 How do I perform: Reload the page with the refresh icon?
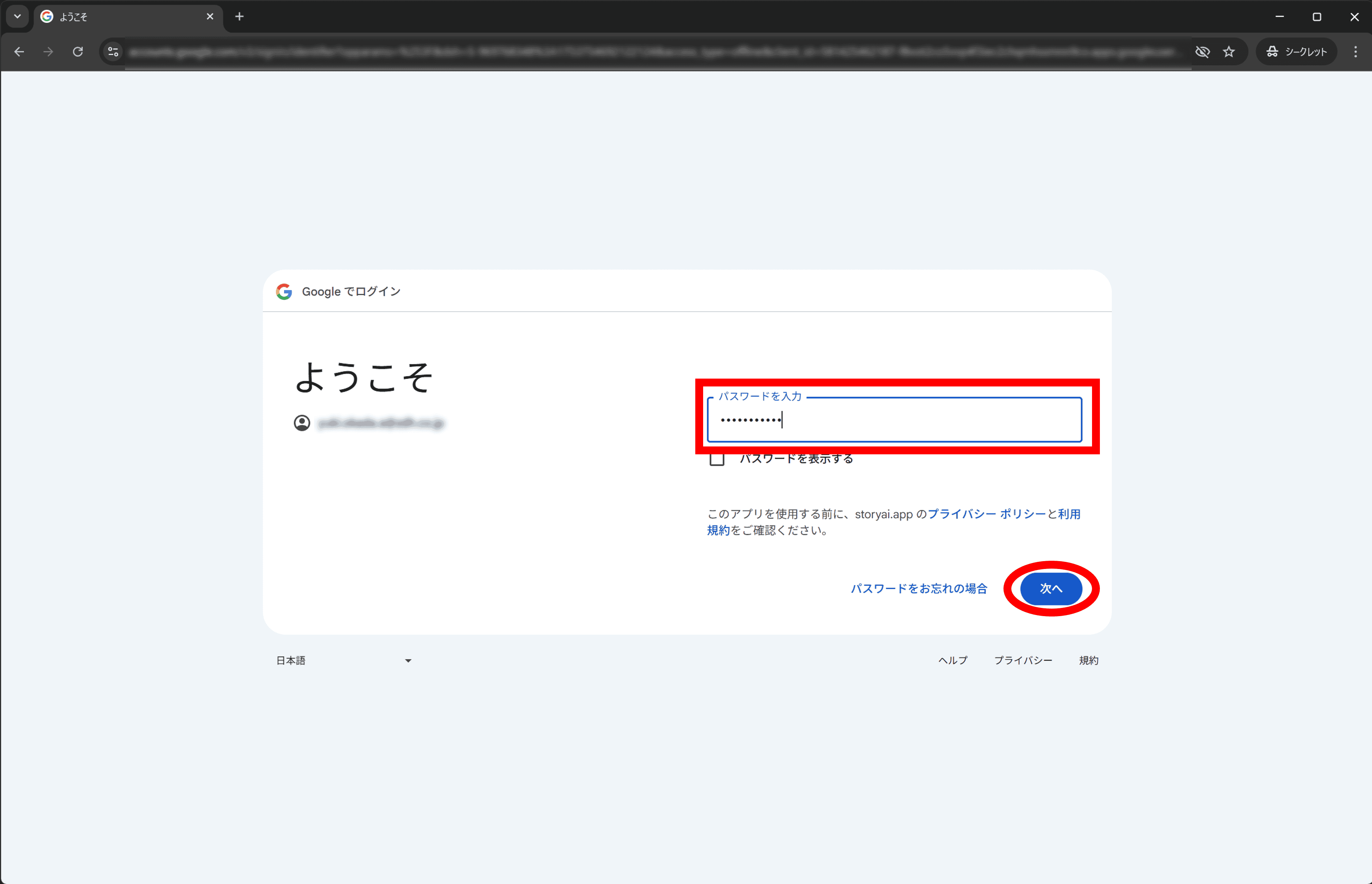tap(78, 52)
